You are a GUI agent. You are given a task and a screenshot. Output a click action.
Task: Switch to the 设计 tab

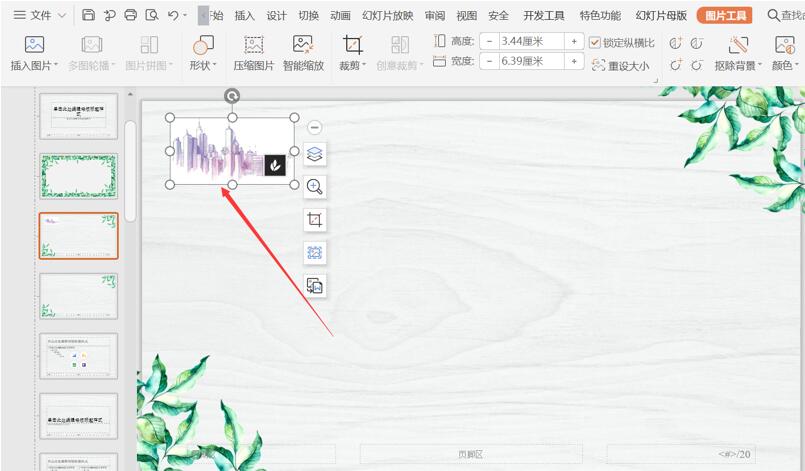276,15
